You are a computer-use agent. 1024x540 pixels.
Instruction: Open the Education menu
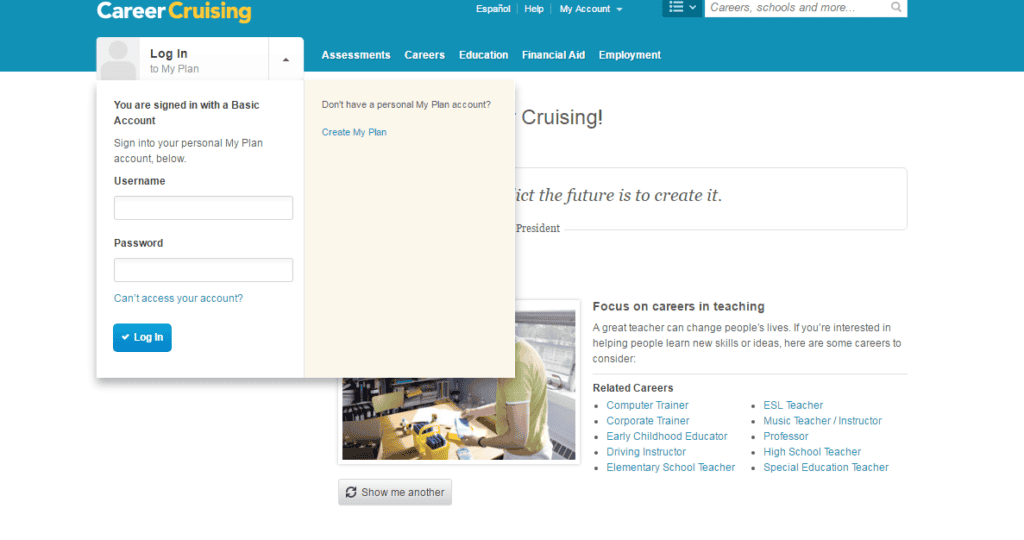tap(483, 55)
